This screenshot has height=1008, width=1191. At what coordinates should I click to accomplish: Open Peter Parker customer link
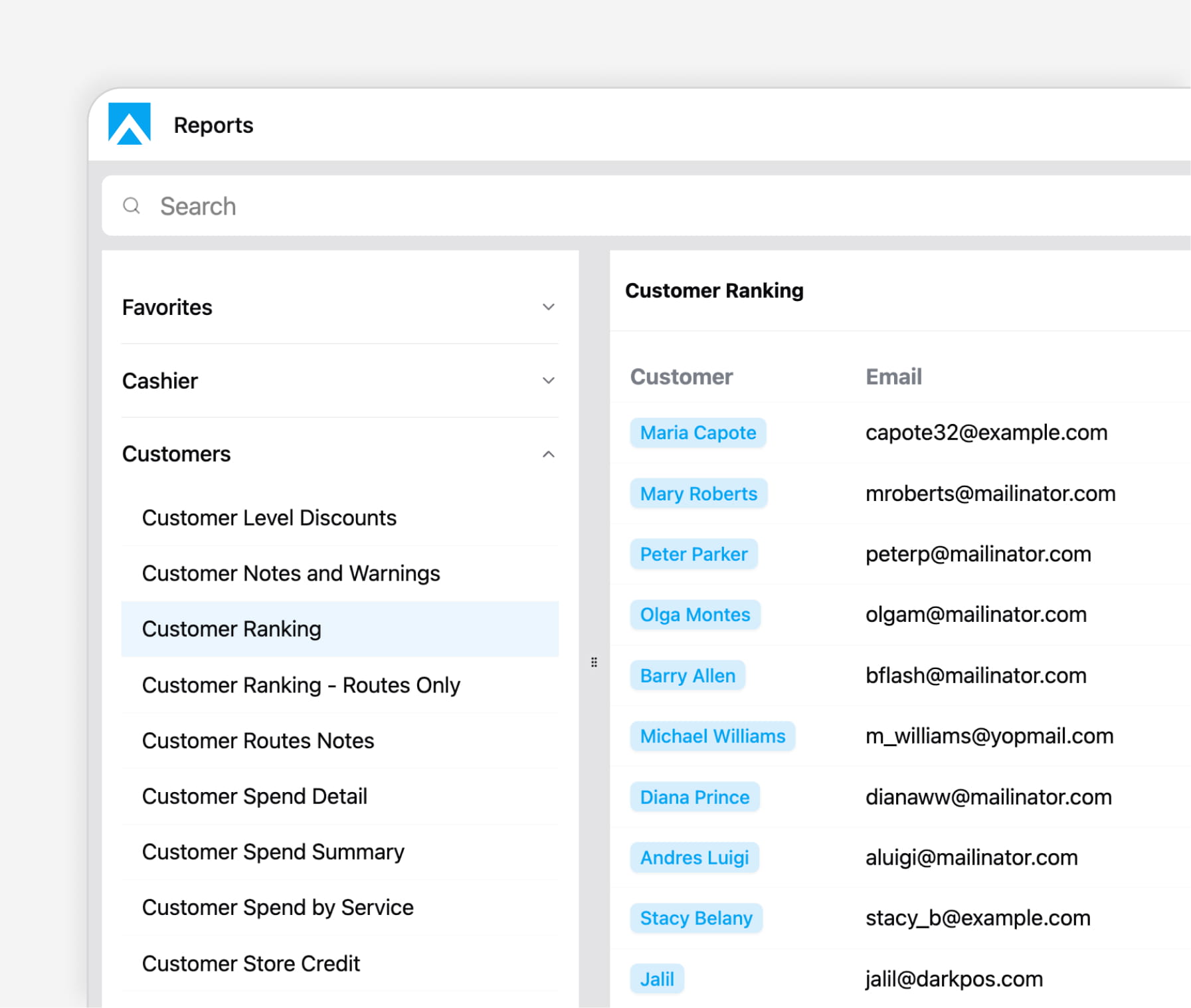[694, 554]
